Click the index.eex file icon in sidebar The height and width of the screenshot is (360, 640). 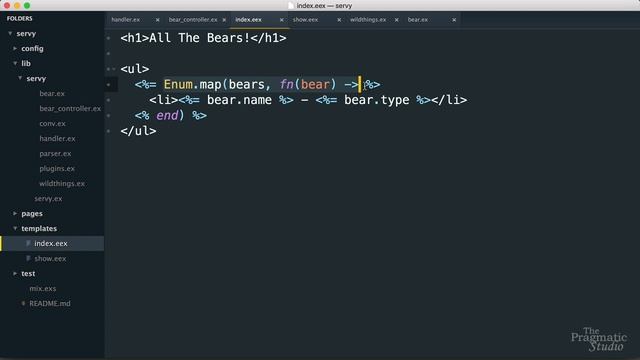pos(28,243)
